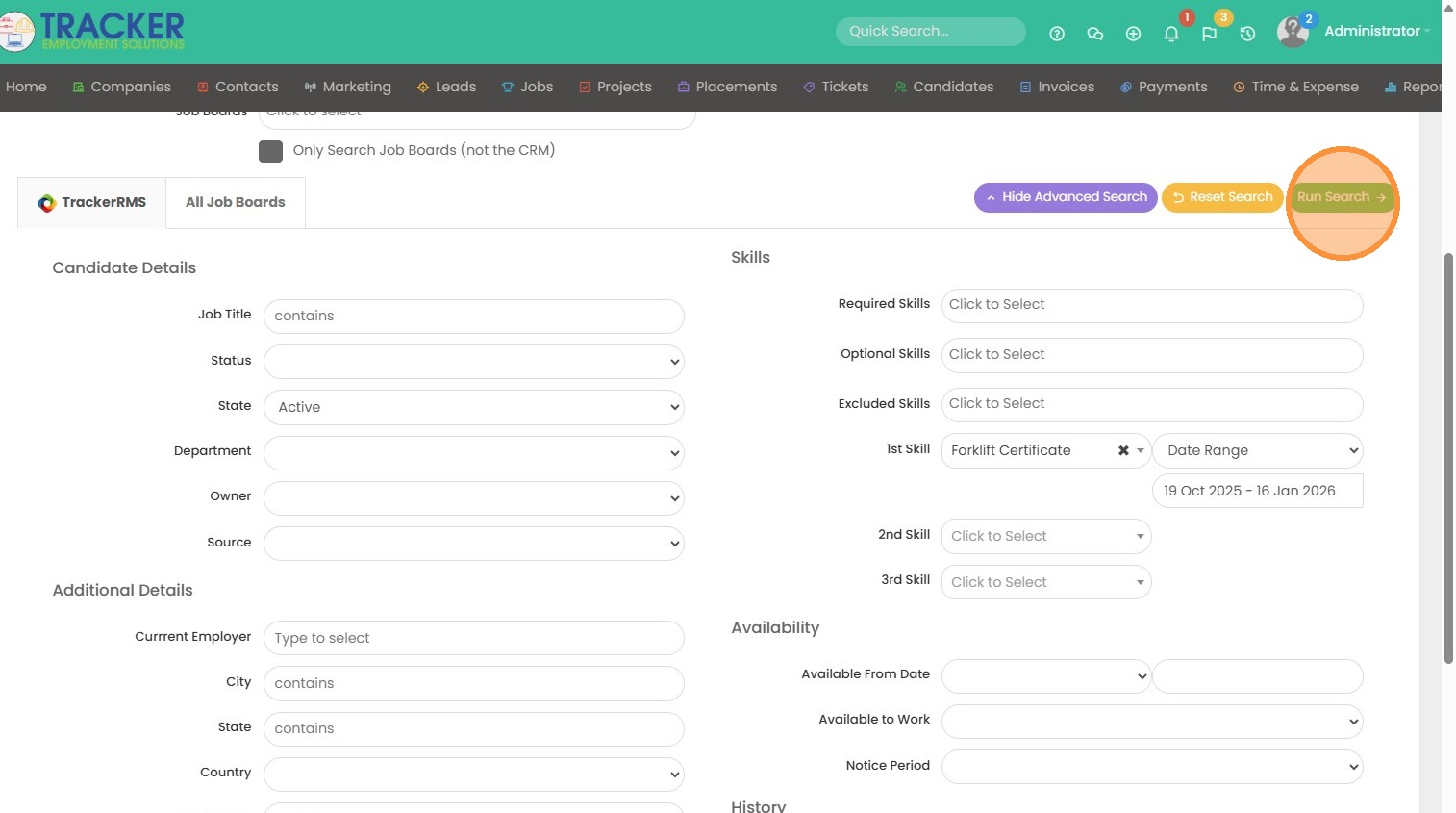The image size is (1456, 813).
Task: Check Only Search Job Boards checkbox
Action: coord(271,151)
